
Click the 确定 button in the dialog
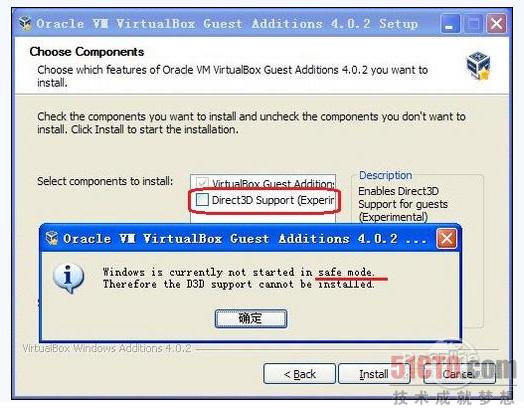click(251, 318)
